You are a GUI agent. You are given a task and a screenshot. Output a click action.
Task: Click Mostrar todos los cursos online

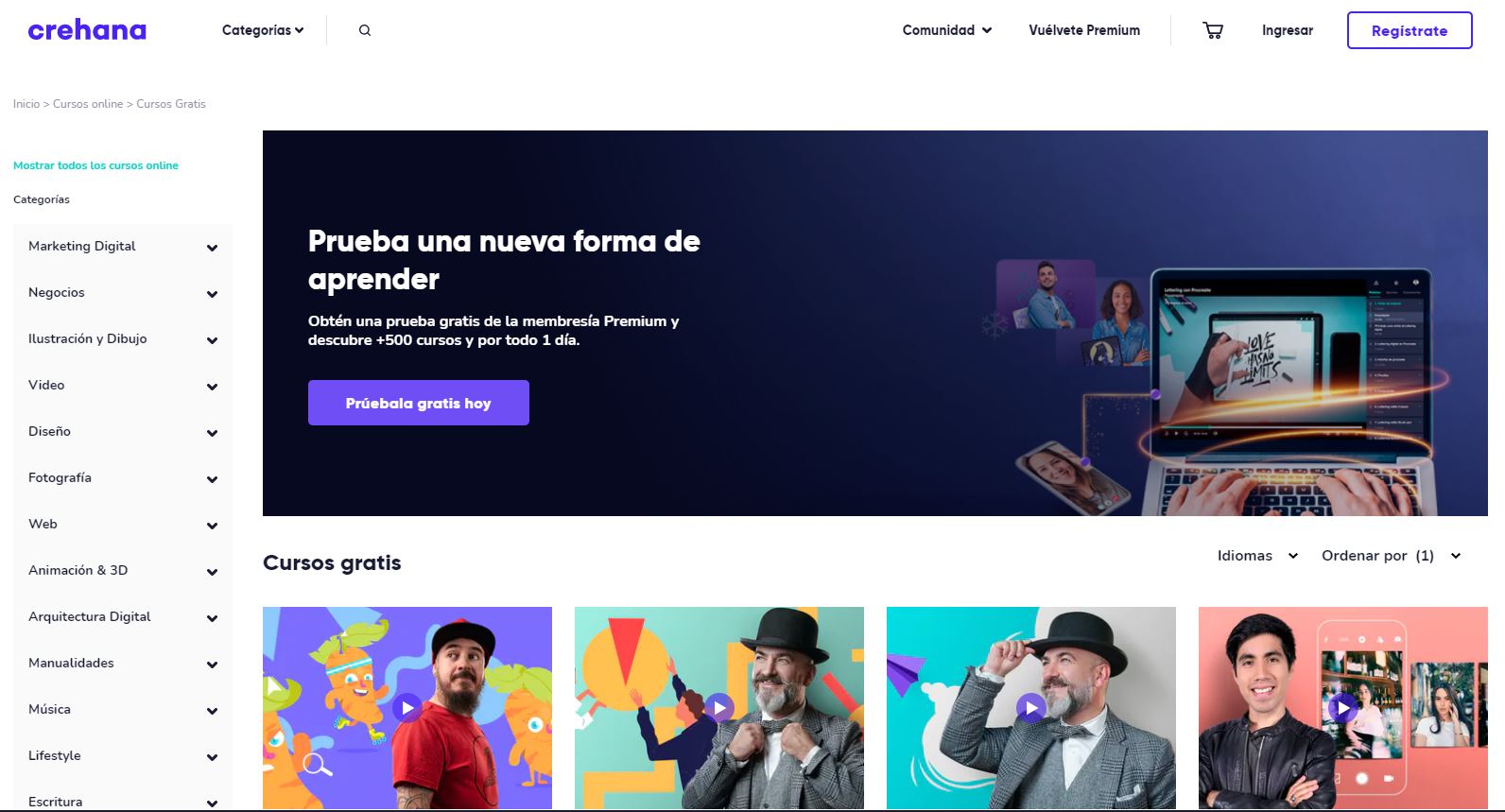(x=95, y=165)
